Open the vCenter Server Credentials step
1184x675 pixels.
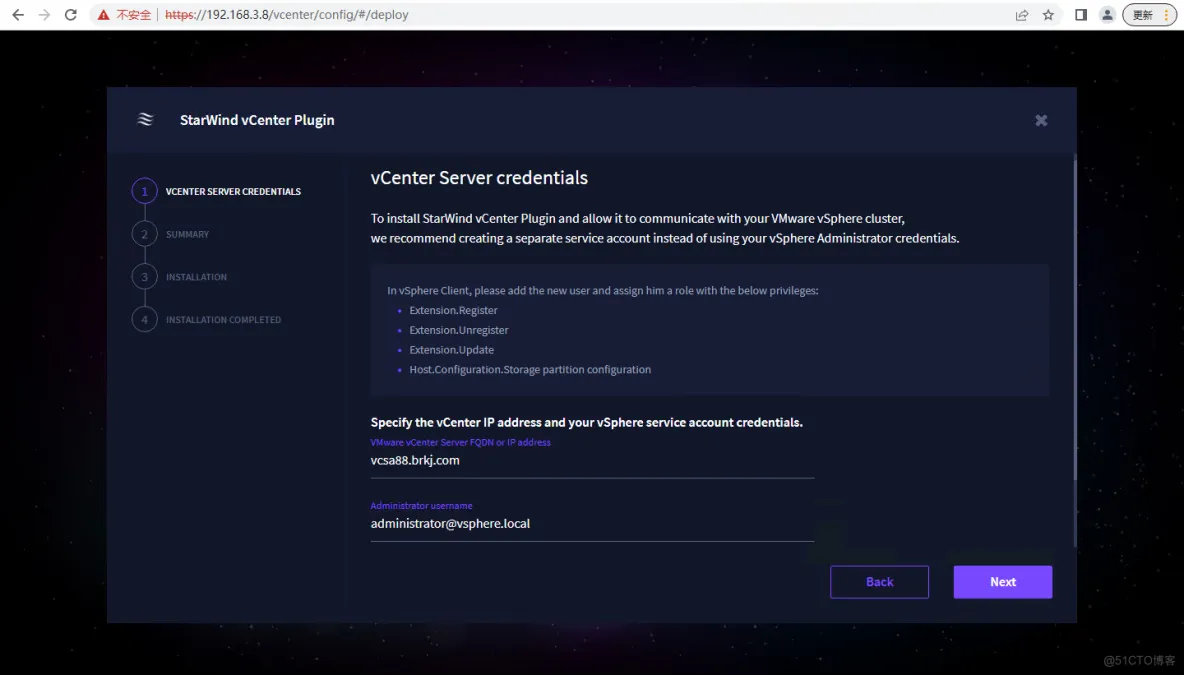(x=233, y=192)
